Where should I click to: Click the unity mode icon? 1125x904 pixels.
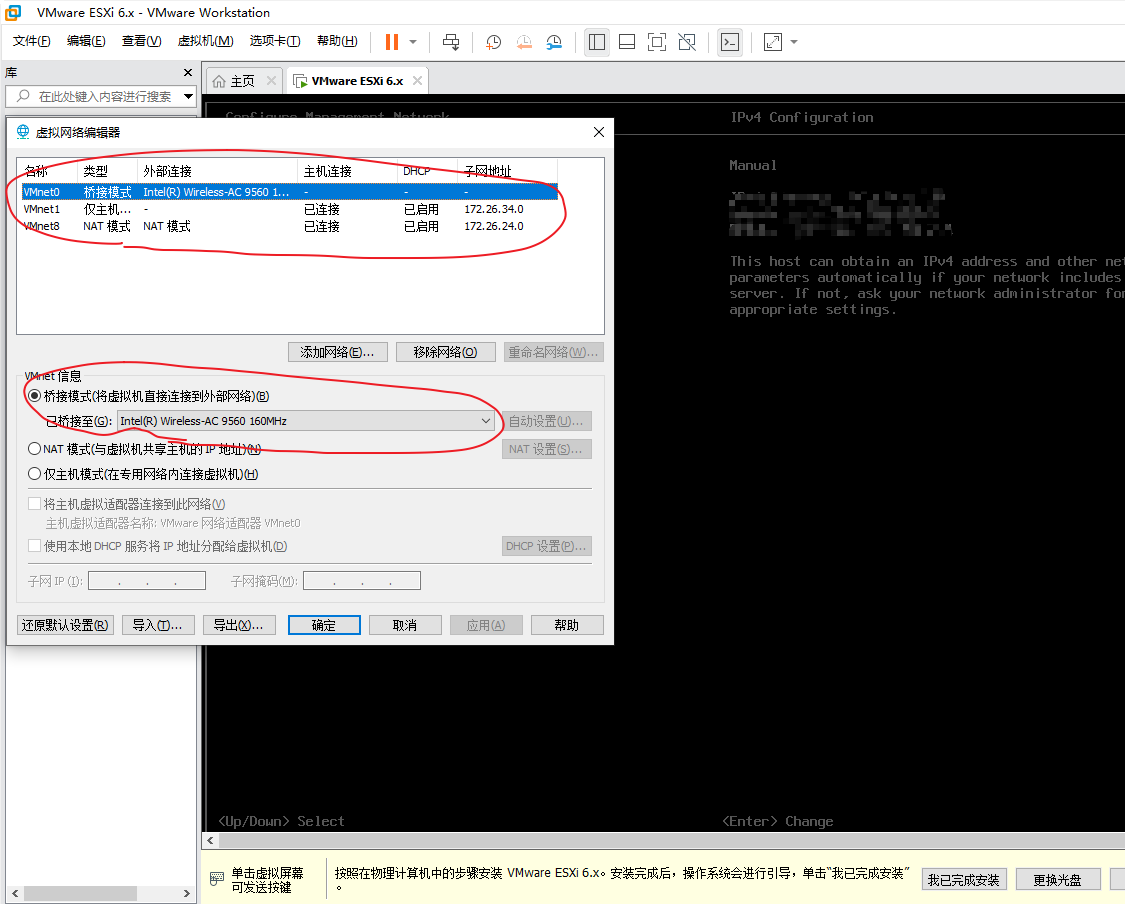click(x=687, y=42)
